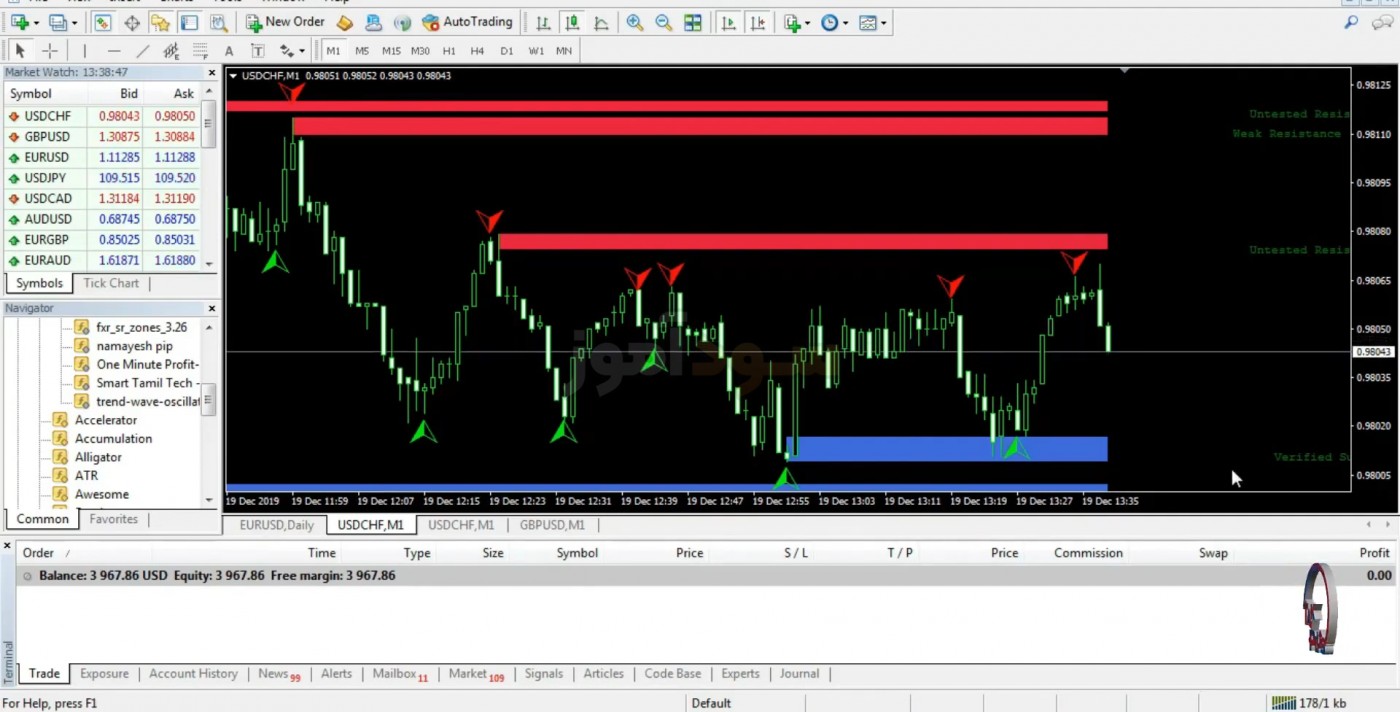Close the Terminal panel
The height and width of the screenshot is (712, 1400).
click(7, 546)
